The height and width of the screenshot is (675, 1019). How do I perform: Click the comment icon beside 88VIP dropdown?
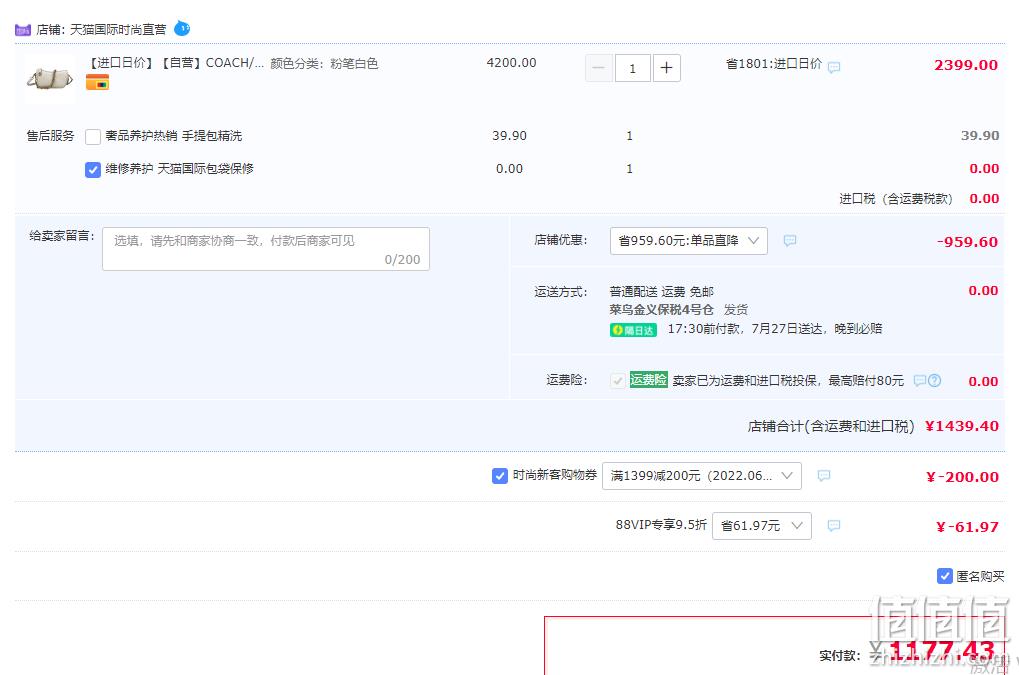pyautogui.click(x=834, y=526)
